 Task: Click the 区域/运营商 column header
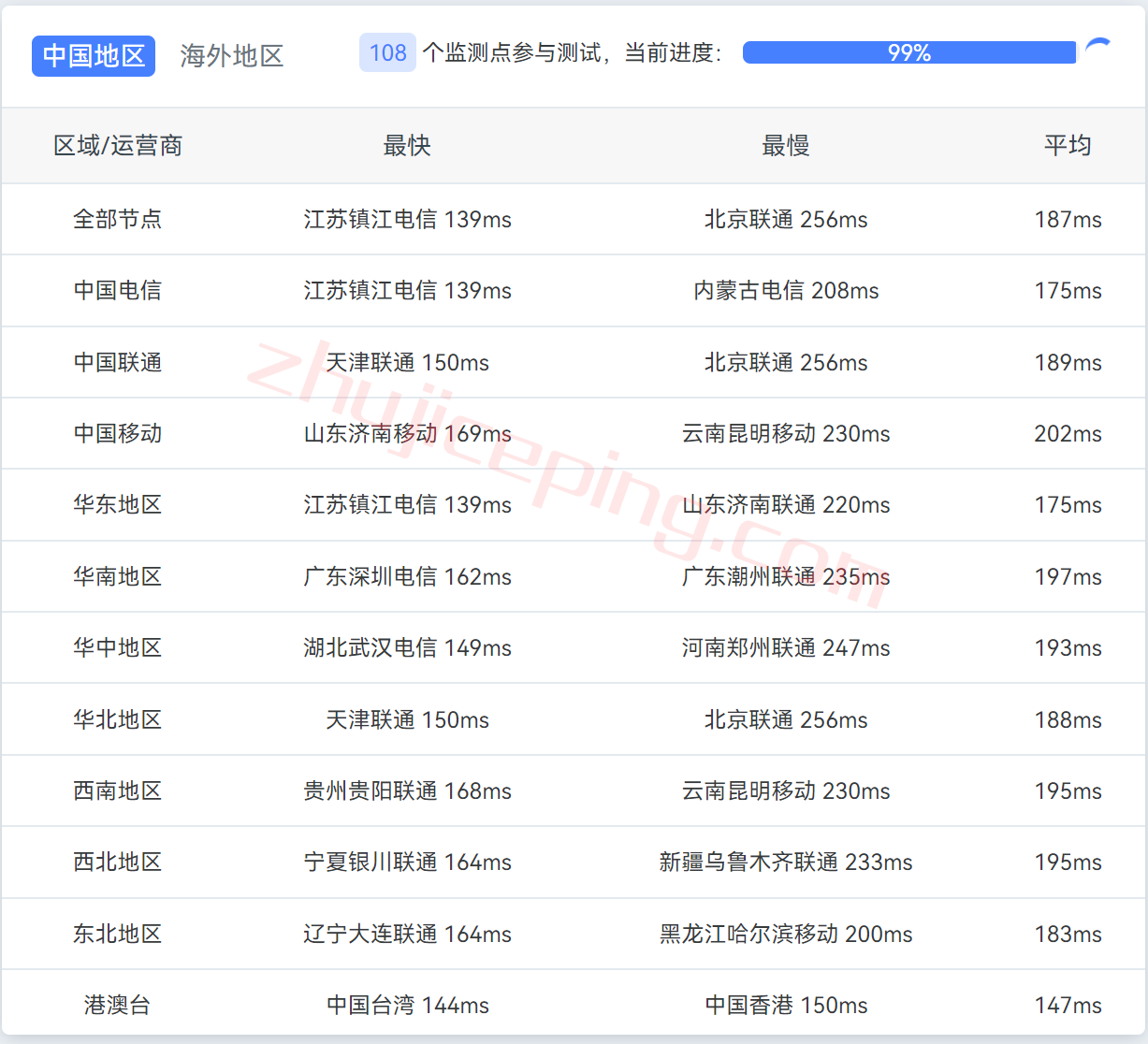coord(118,146)
